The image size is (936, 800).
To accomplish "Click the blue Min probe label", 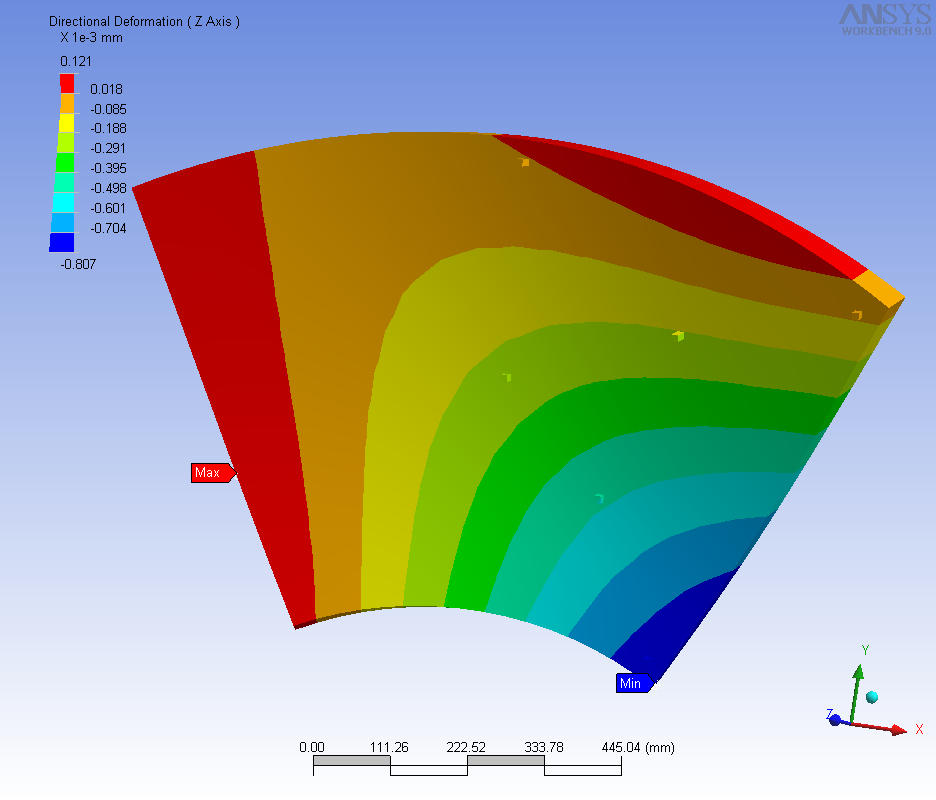I will [635, 683].
